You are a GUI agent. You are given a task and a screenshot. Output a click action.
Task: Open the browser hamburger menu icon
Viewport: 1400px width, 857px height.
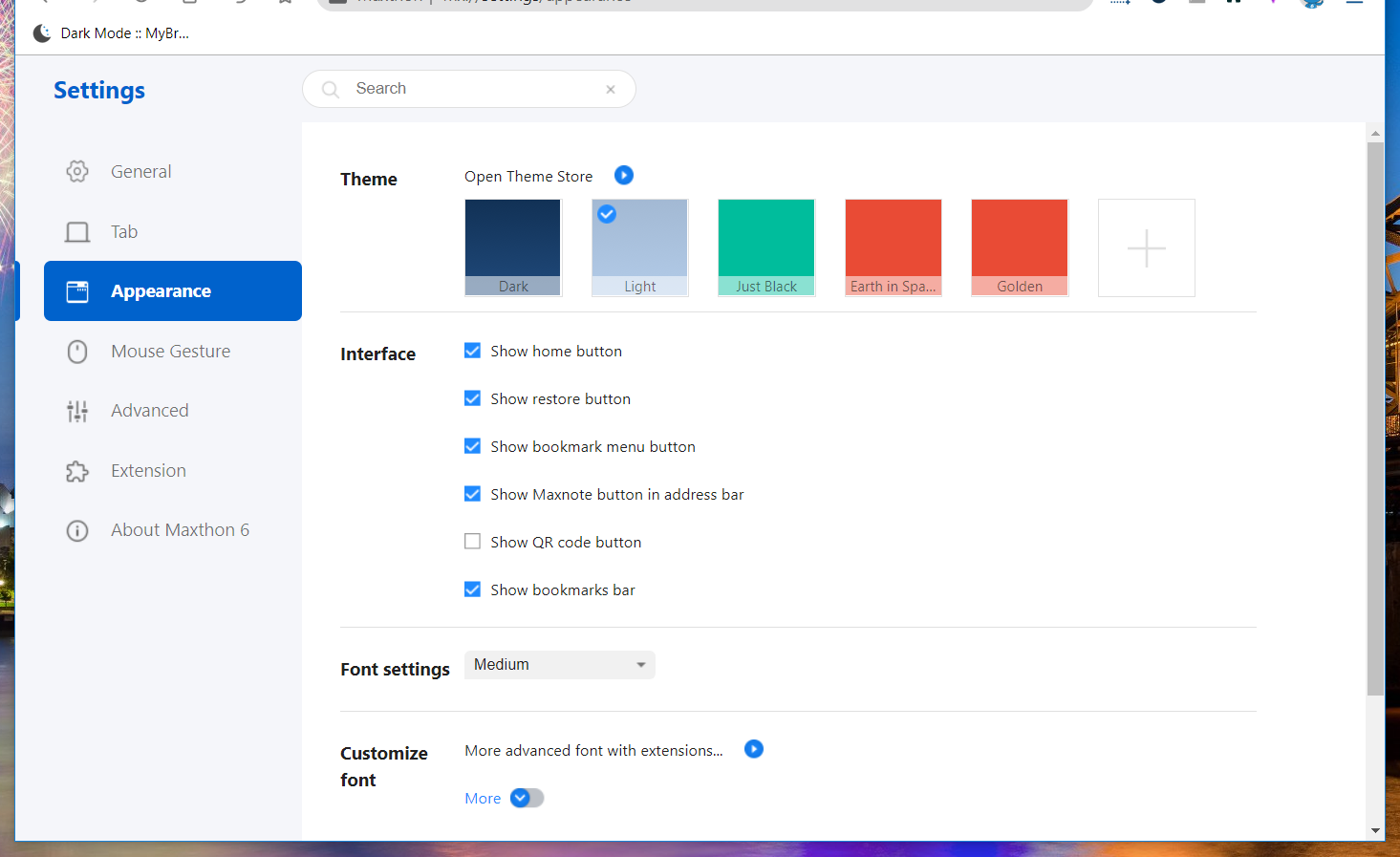[x=1354, y=4]
